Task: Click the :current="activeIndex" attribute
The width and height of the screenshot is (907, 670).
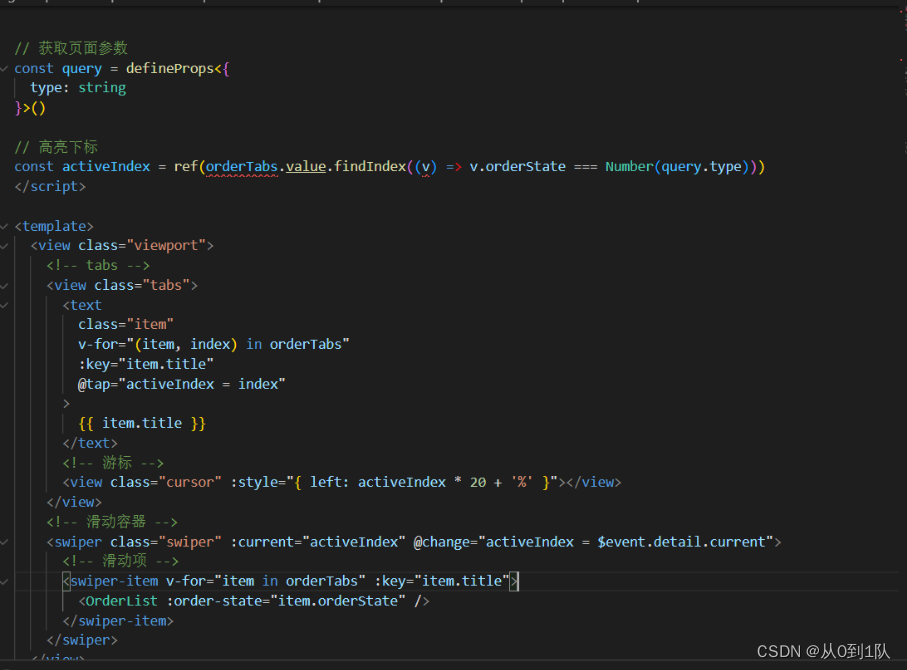Action: tap(318, 542)
